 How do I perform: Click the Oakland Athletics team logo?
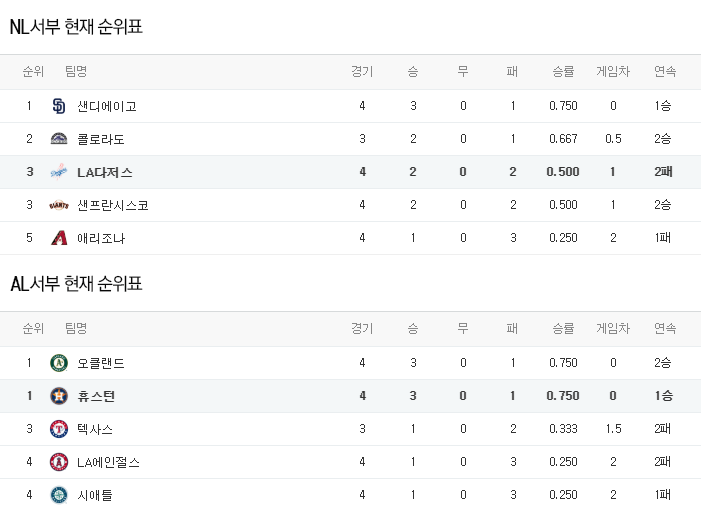click(x=58, y=363)
